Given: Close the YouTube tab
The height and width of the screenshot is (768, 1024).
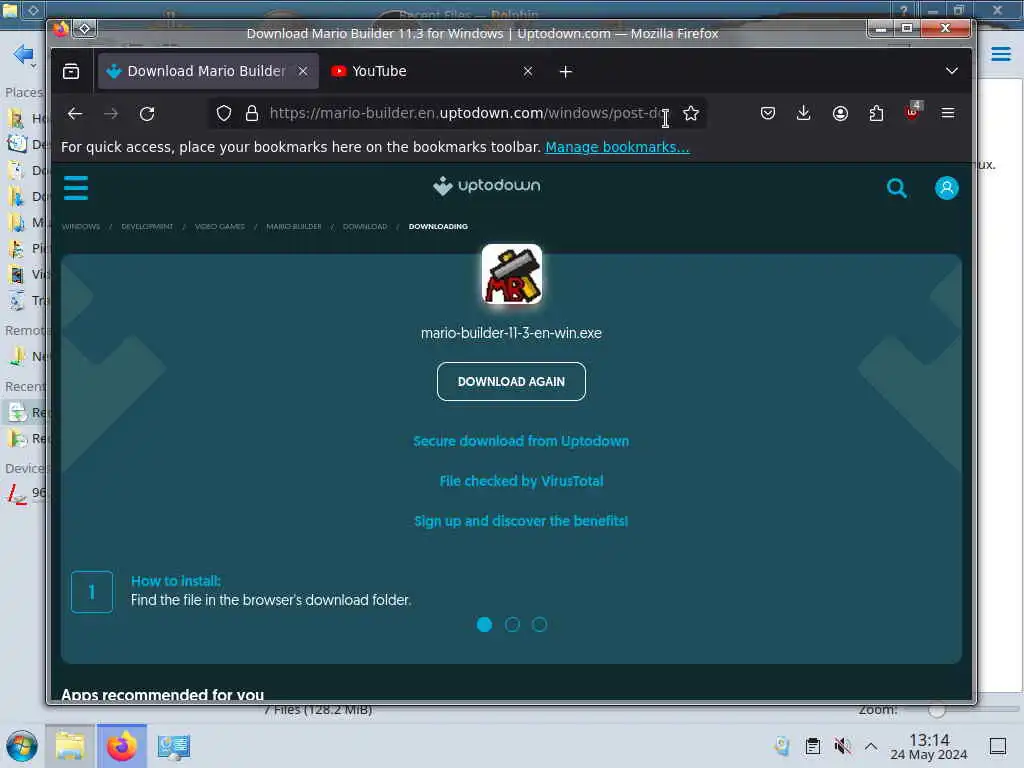Looking at the screenshot, I should 528,71.
